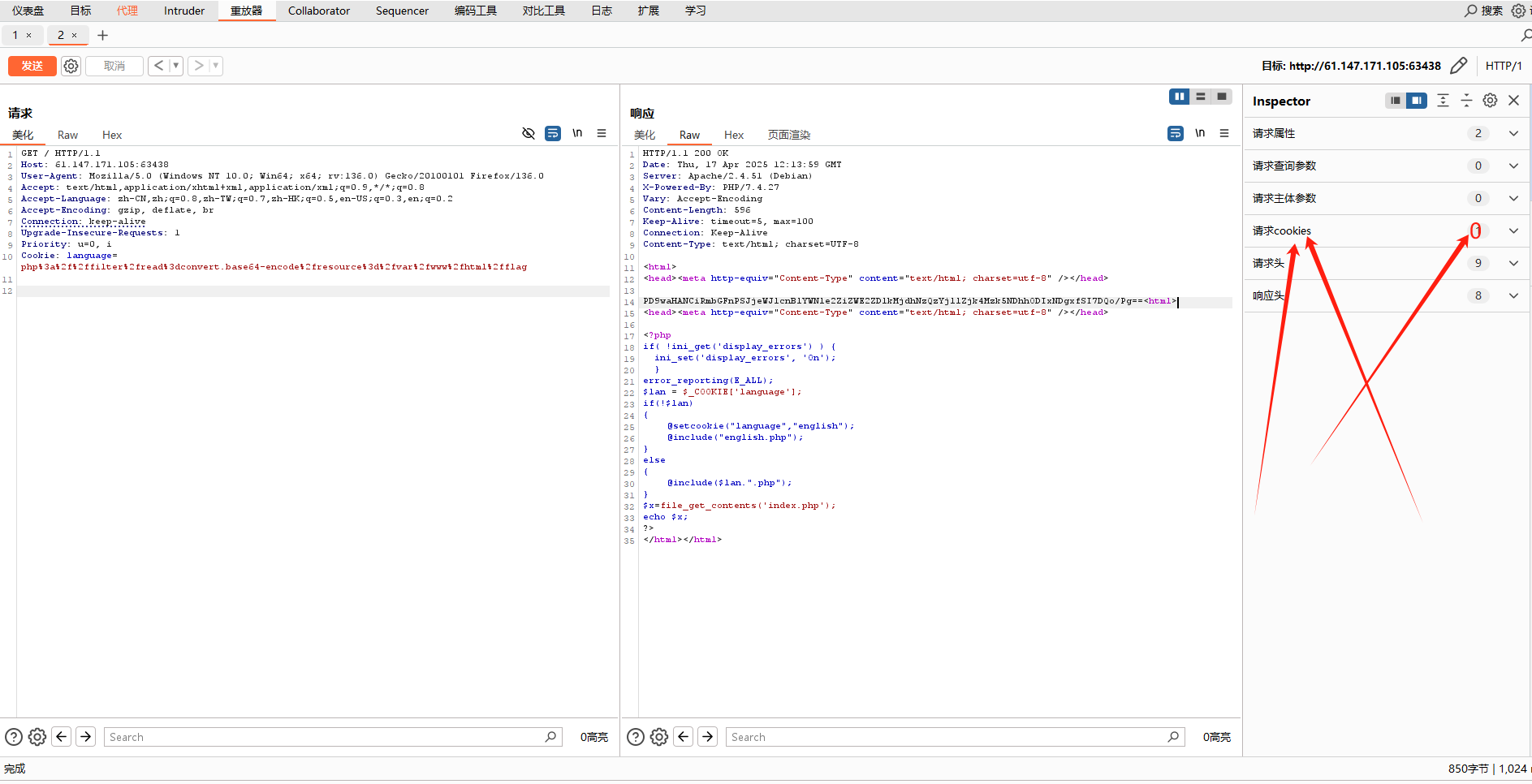This screenshot has height=784, width=1532.
Task: Switch to the Intruder tab
Action: pos(184,11)
